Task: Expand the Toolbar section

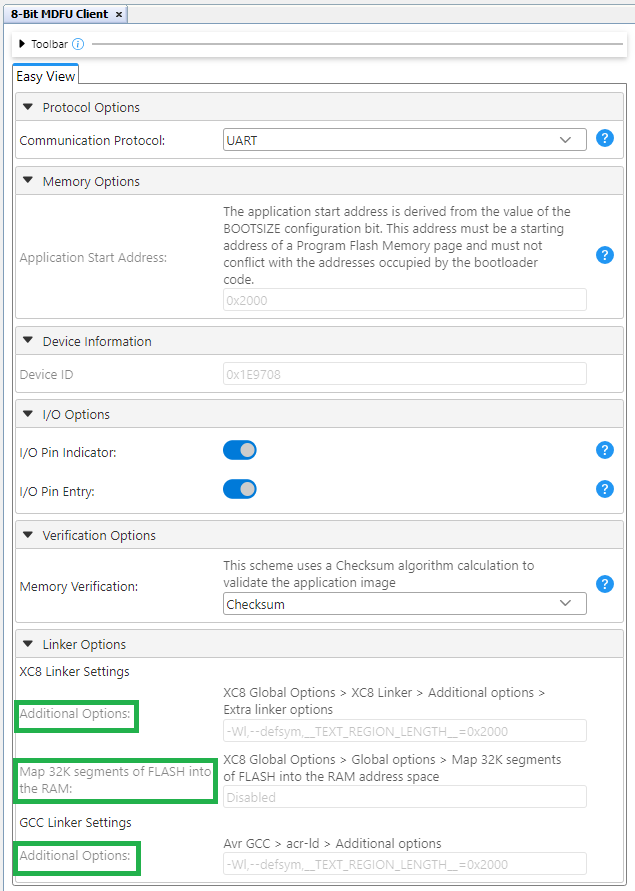Action: point(22,45)
